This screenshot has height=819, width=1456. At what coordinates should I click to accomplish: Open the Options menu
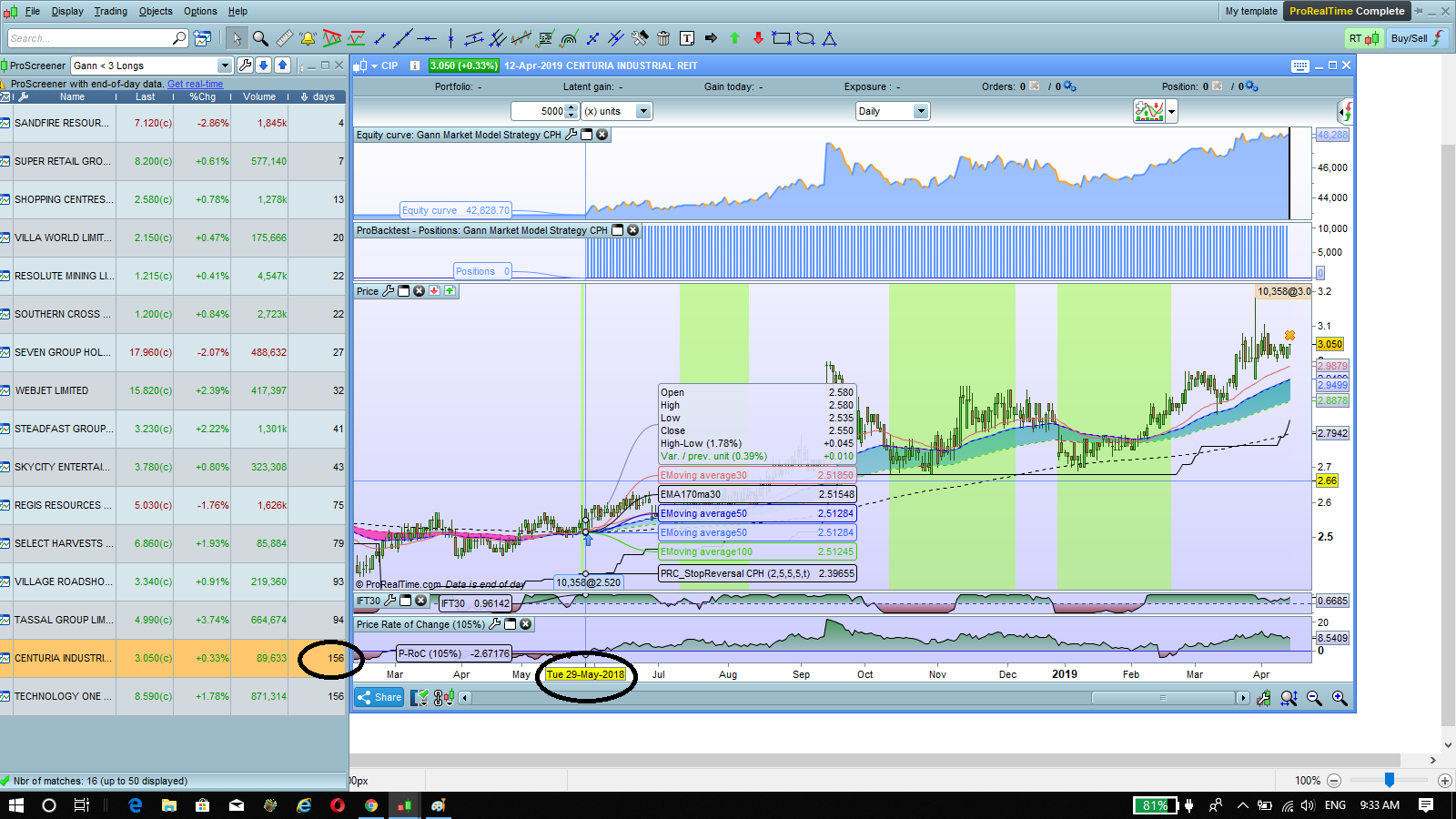200,11
